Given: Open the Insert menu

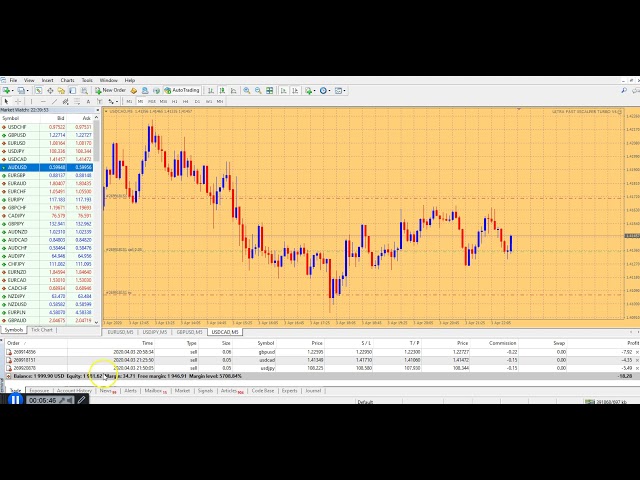Looking at the screenshot, I should point(47,80).
